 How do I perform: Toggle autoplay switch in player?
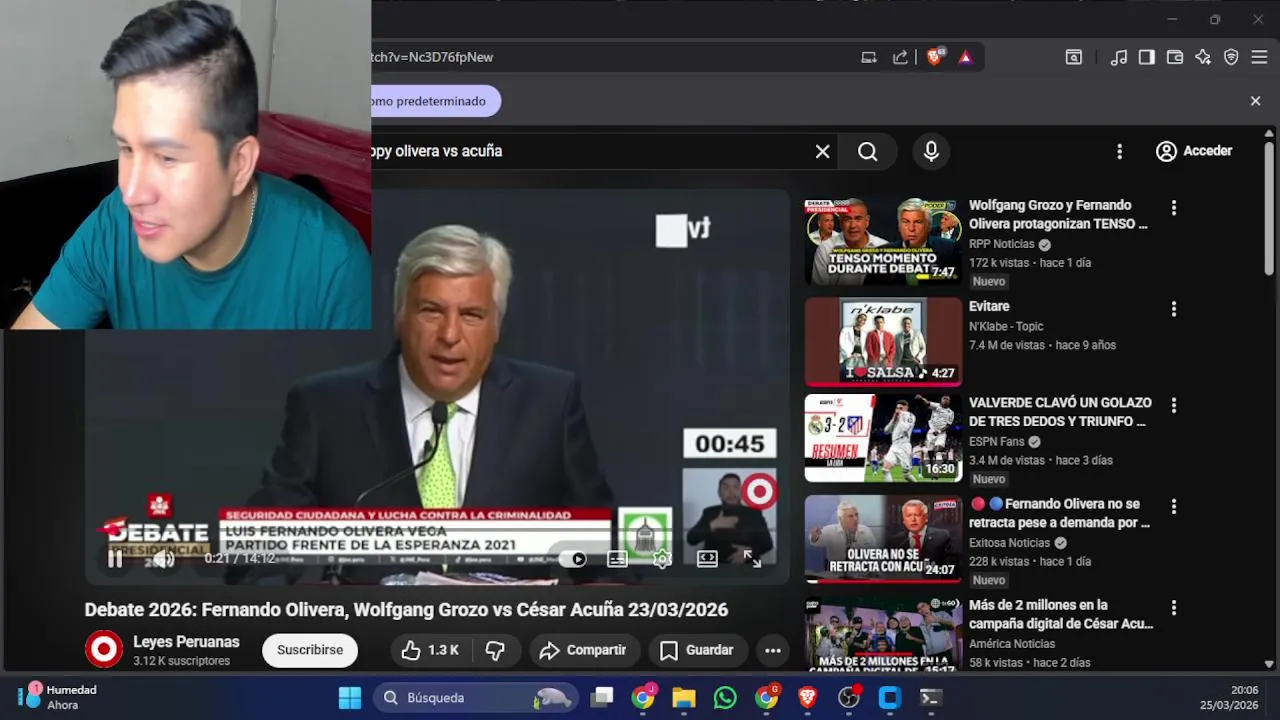click(573, 559)
